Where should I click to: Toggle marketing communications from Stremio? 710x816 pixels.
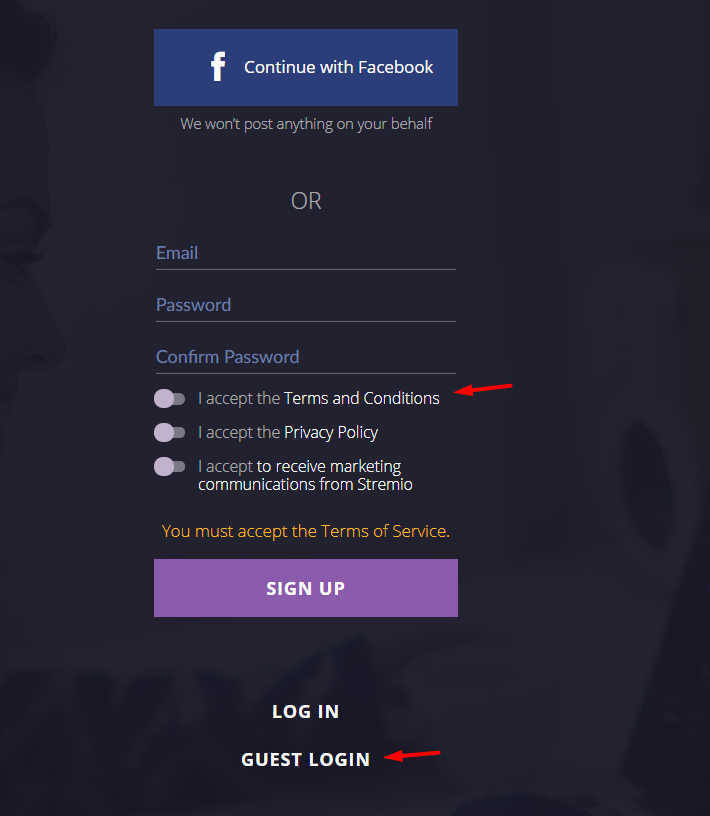coord(170,466)
